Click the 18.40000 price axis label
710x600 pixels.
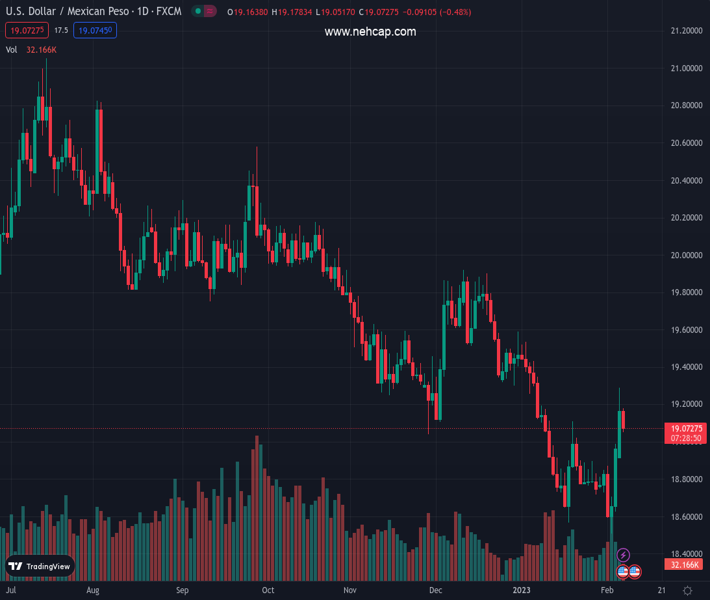click(x=686, y=554)
